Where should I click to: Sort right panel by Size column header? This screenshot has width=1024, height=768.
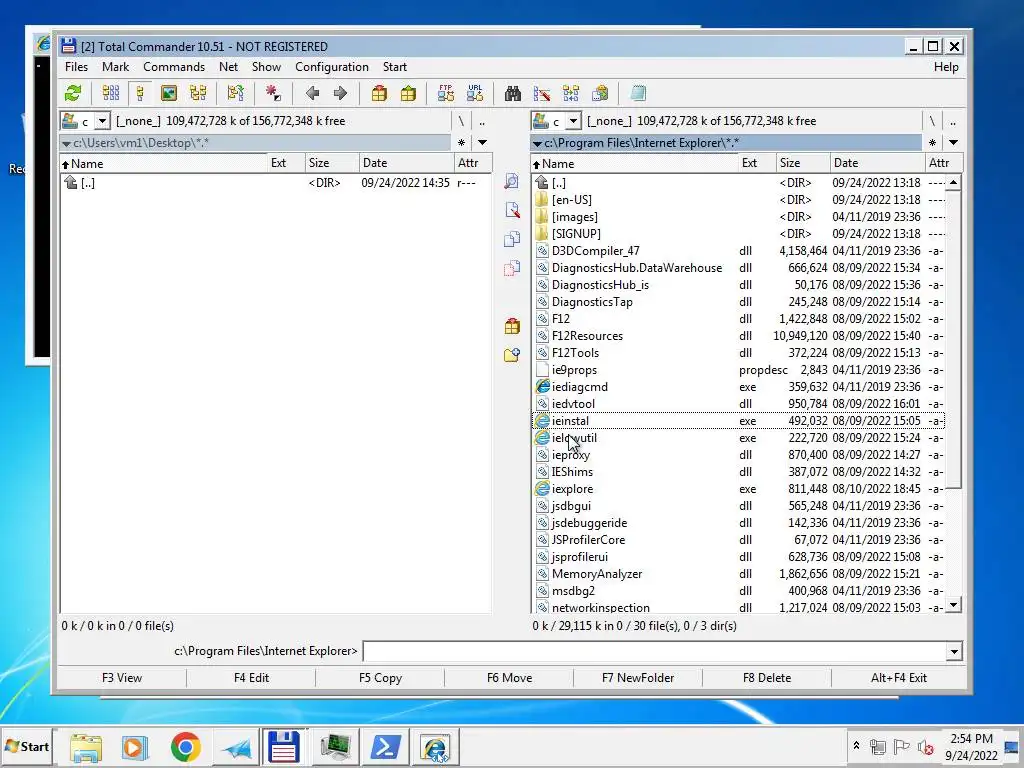(x=803, y=163)
